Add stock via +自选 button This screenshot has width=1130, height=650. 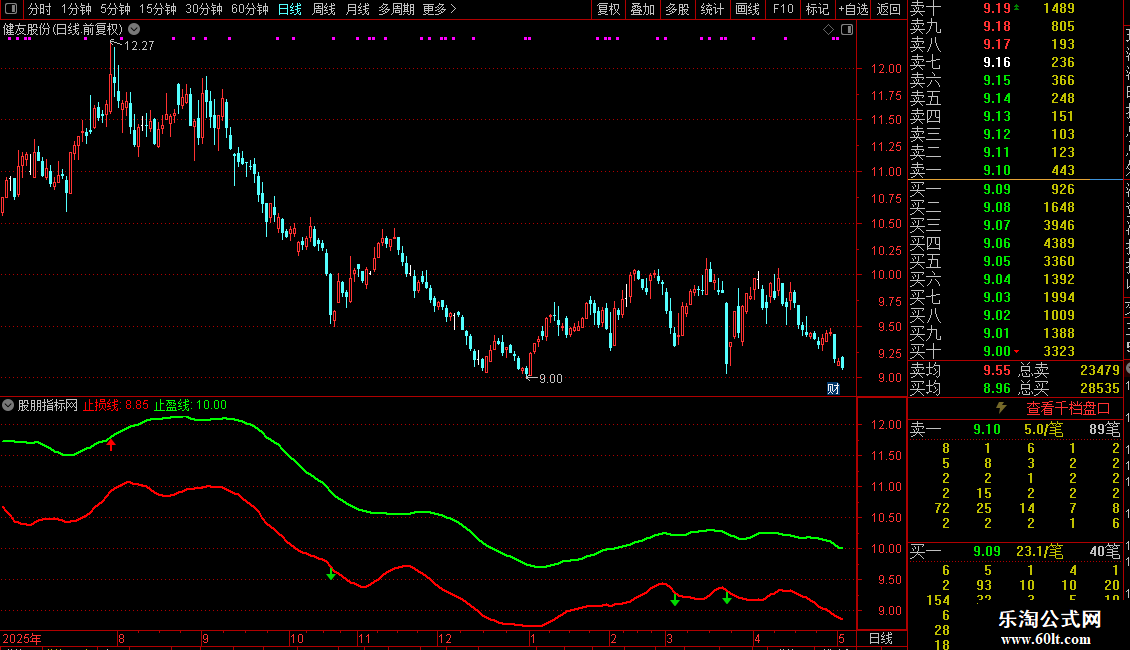(853, 9)
